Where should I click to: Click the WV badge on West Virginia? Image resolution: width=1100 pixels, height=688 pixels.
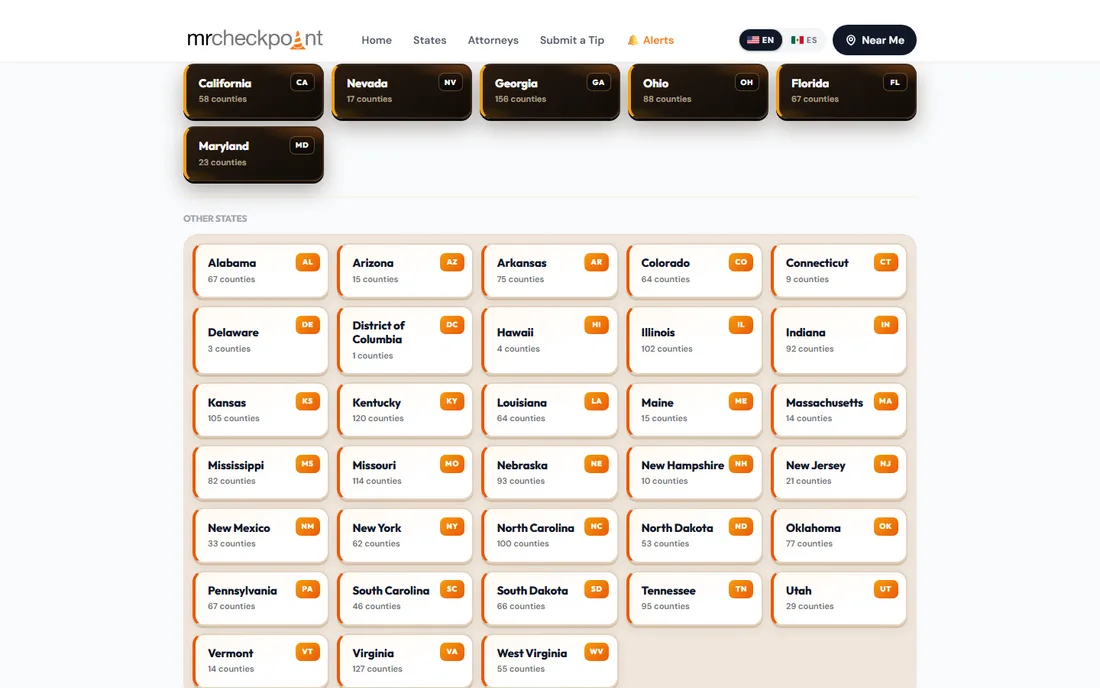click(x=596, y=652)
